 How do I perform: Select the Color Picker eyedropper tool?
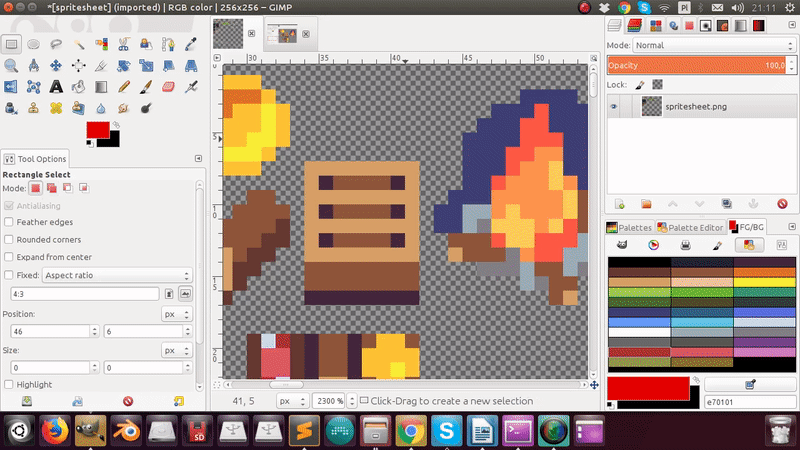[x=191, y=44]
